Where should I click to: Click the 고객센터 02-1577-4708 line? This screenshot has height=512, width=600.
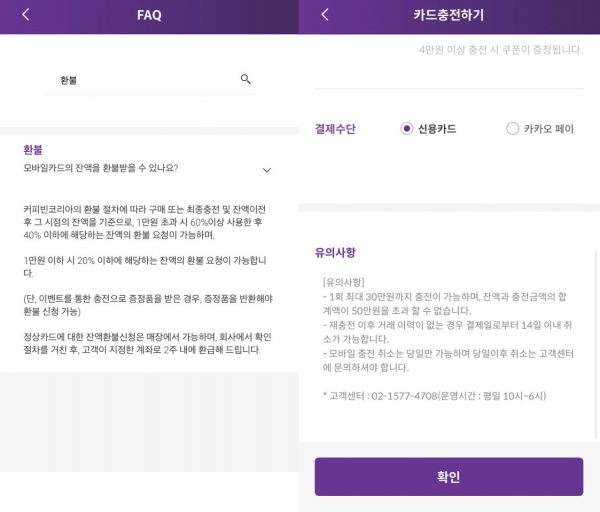(434, 396)
